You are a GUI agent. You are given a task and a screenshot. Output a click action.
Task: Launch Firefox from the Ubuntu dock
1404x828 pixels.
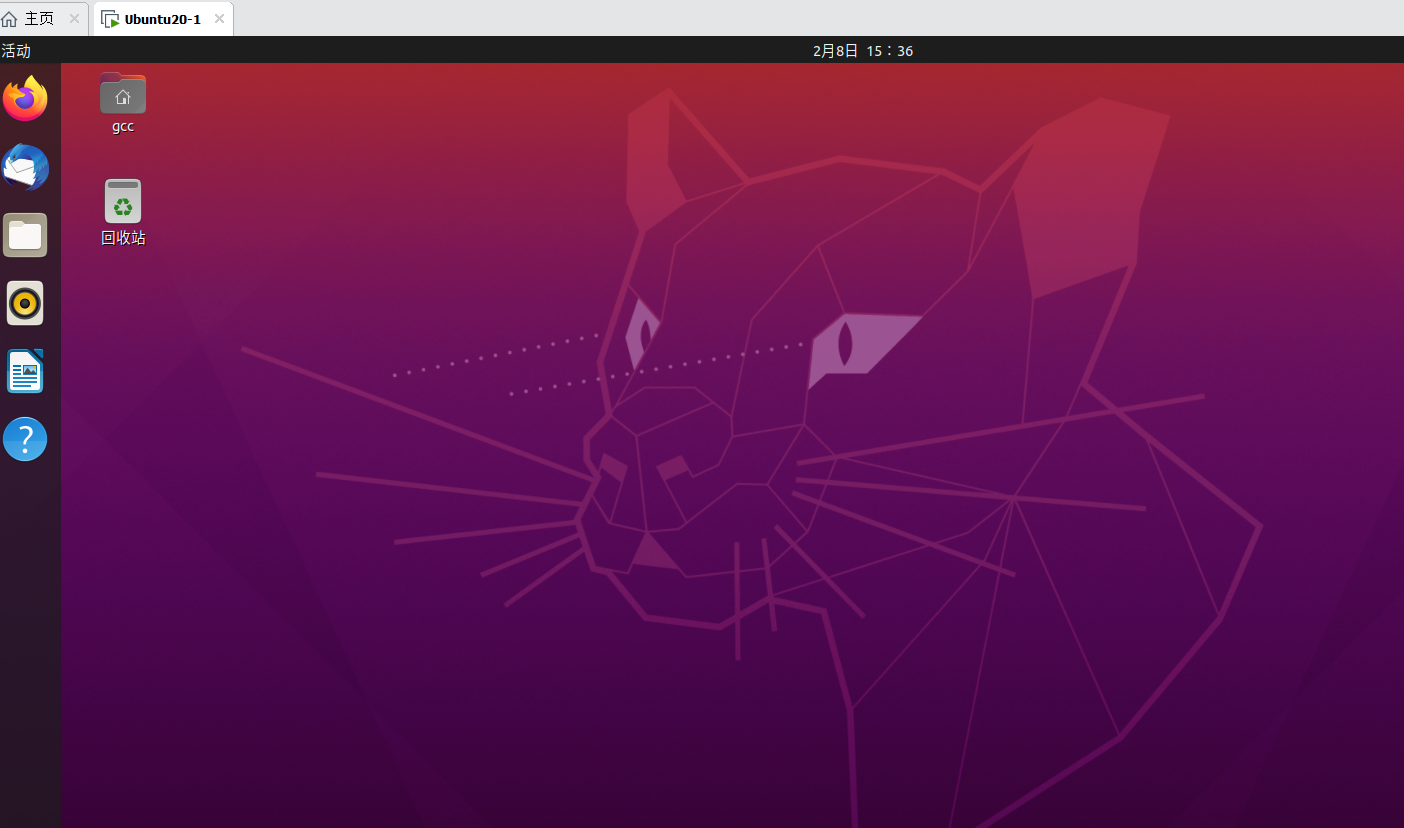pyautogui.click(x=25, y=98)
